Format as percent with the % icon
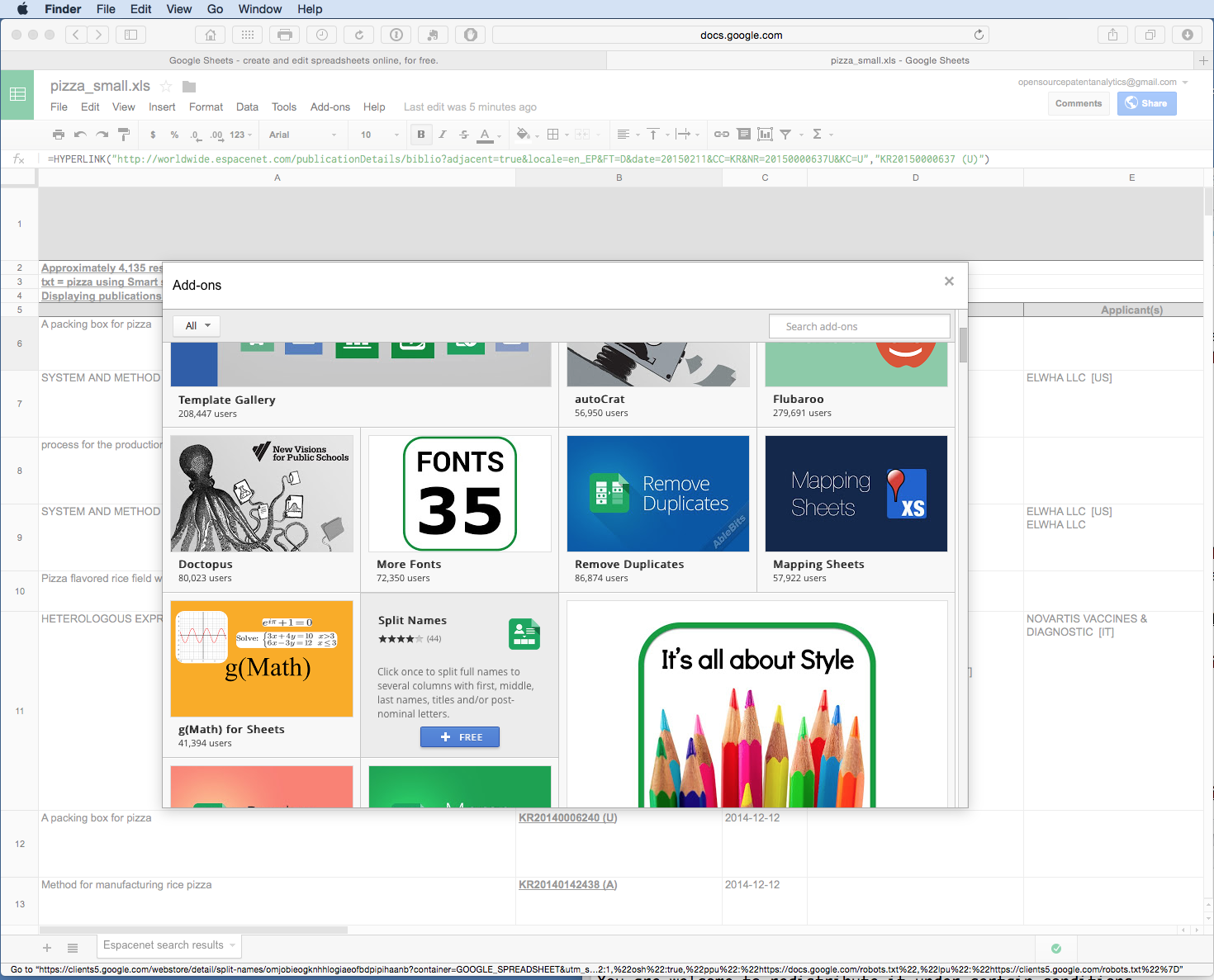 coord(174,135)
